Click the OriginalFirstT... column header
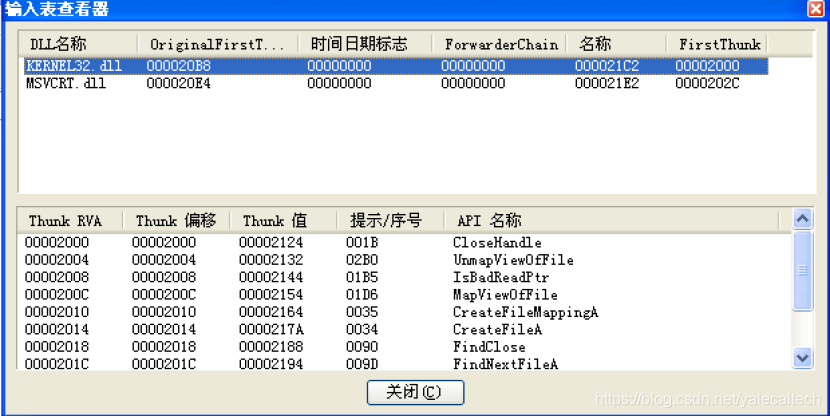 (x=218, y=44)
